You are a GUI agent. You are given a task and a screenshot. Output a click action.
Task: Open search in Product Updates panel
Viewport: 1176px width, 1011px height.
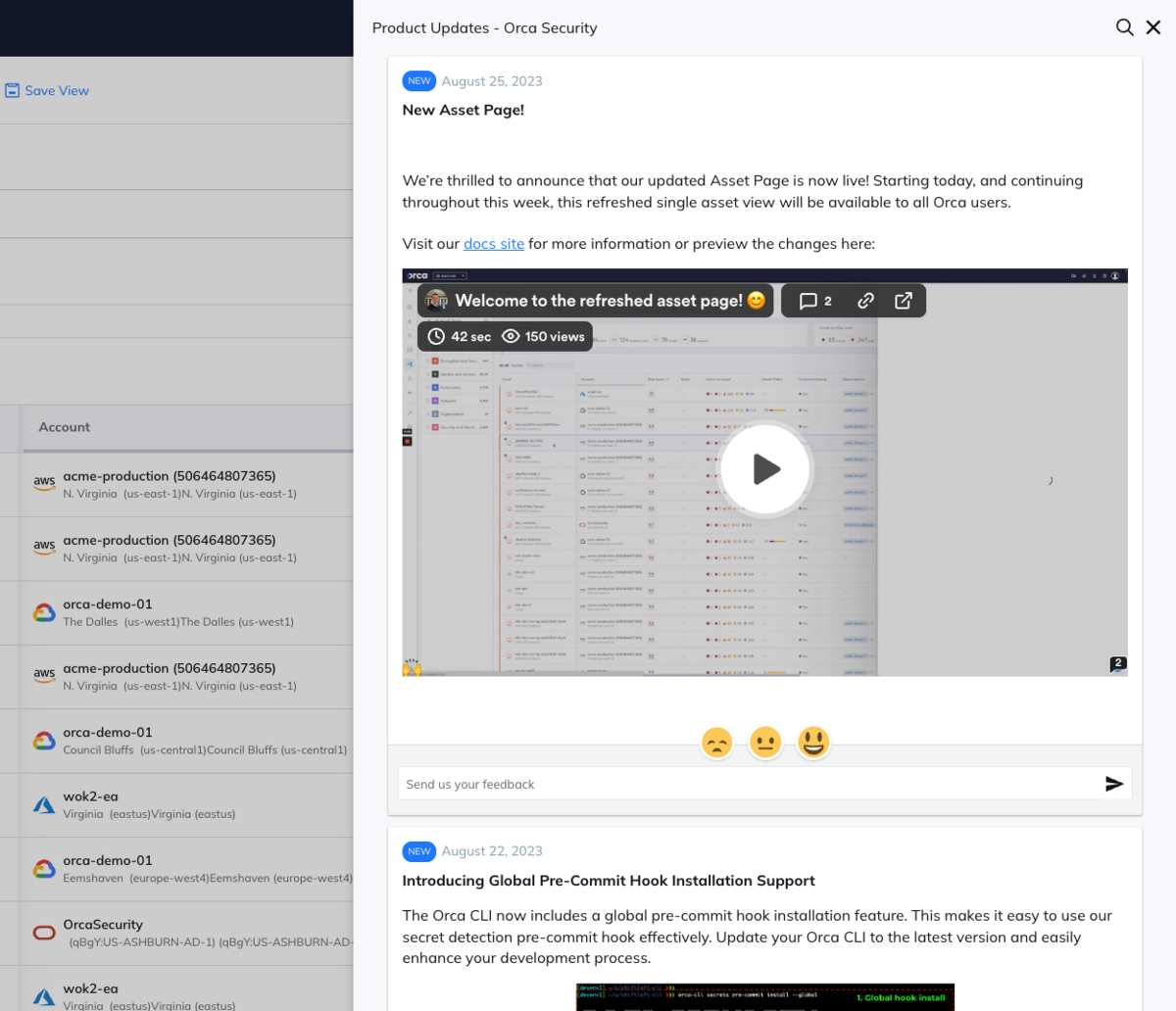[x=1123, y=27]
